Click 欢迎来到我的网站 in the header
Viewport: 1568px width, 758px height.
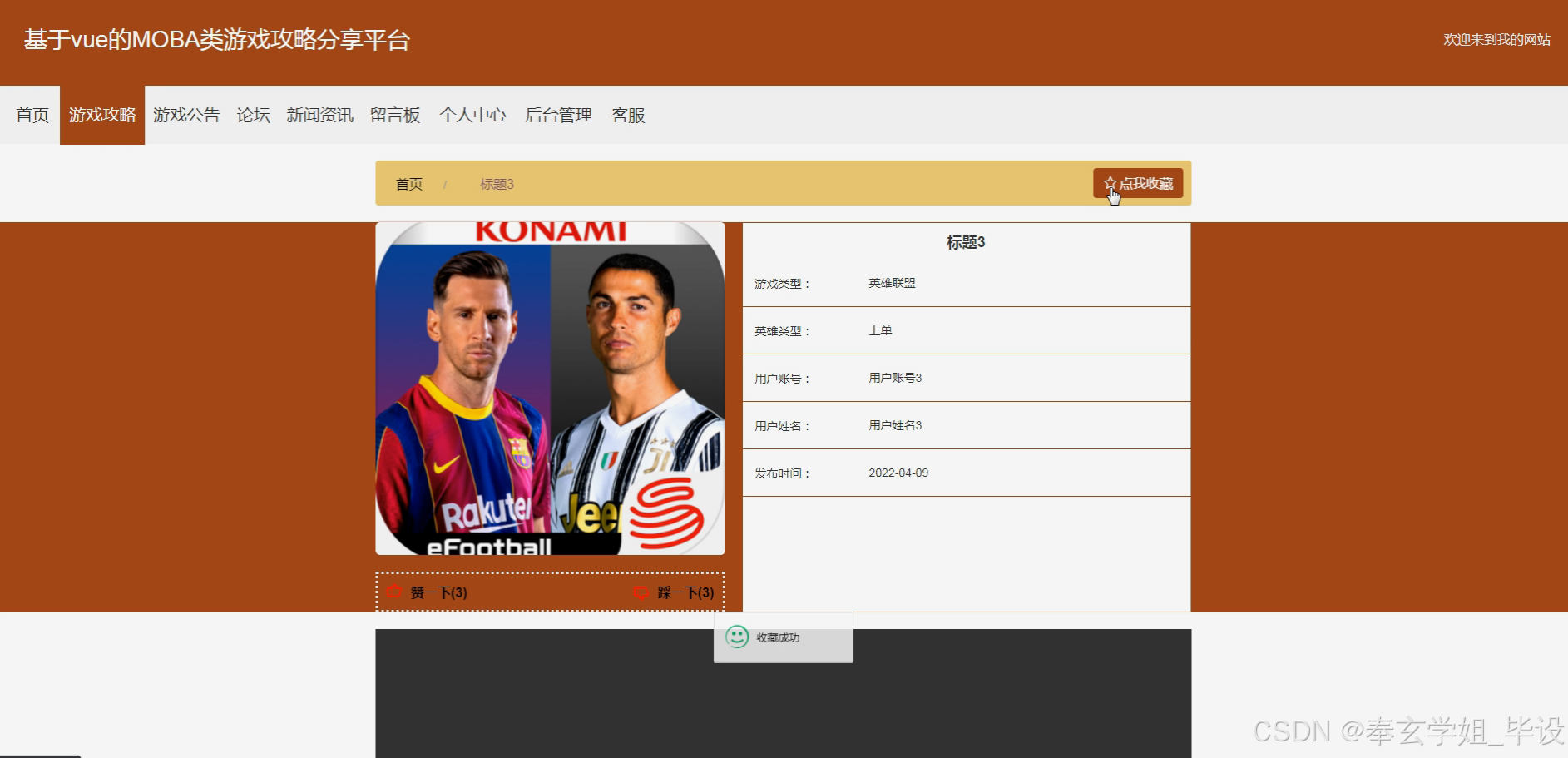tap(1496, 39)
